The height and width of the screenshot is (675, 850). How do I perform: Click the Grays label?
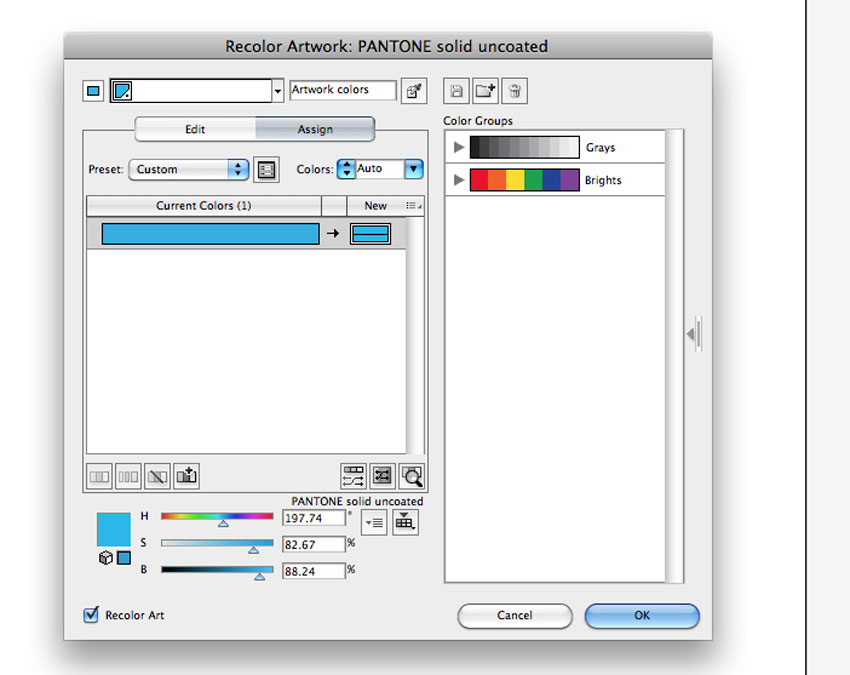600,147
